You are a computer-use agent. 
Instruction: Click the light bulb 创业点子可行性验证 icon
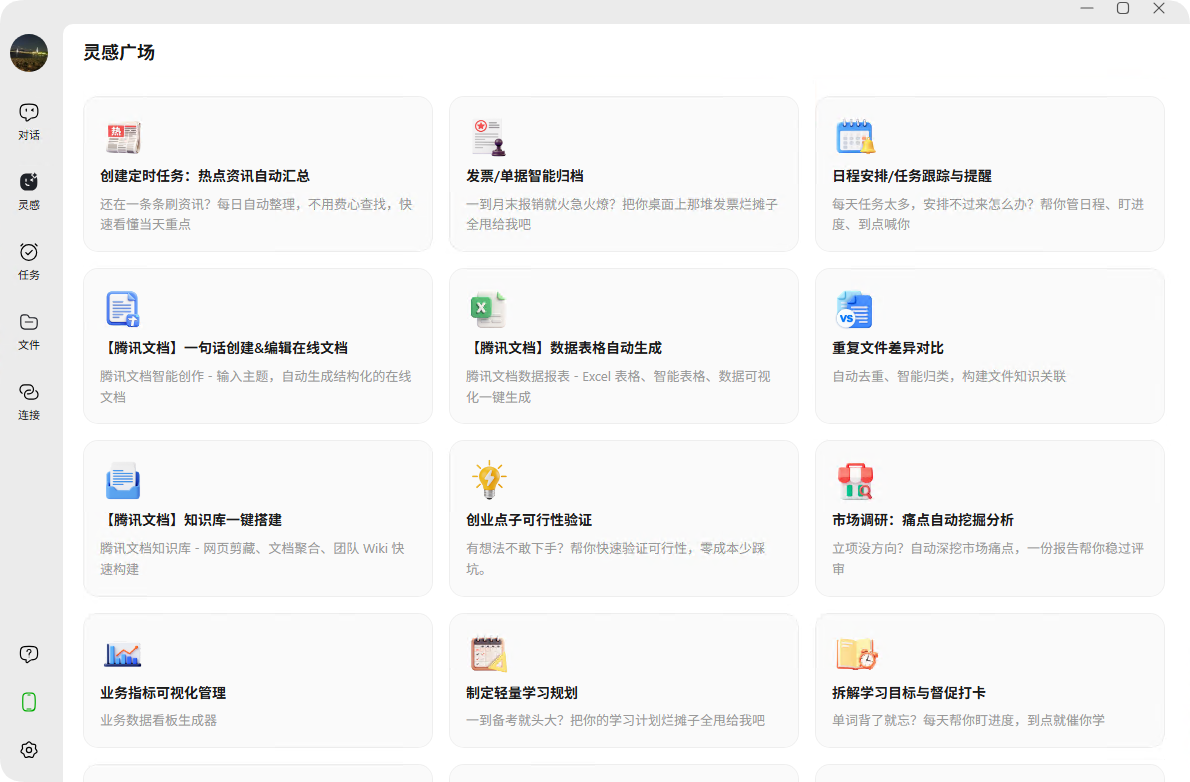pyautogui.click(x=489, y=481)
